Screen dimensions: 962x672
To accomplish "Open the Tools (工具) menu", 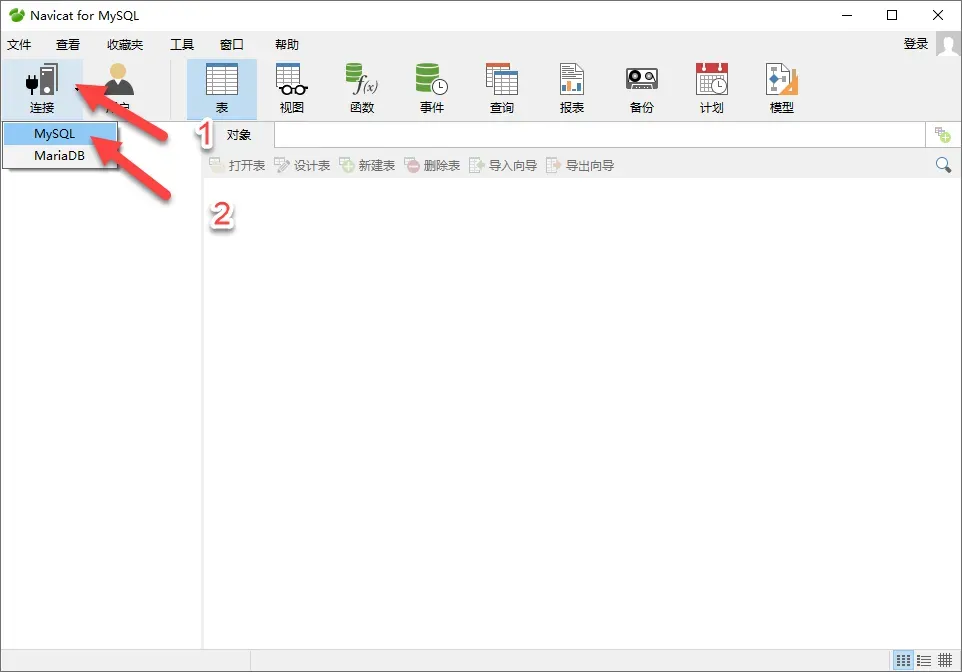I will (181, 45).
